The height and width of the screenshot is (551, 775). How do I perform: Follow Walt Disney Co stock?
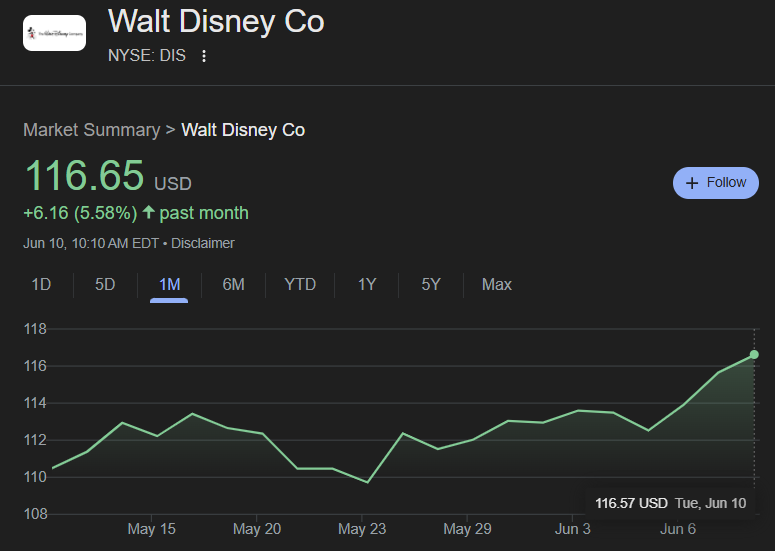(x=716, y=183)
